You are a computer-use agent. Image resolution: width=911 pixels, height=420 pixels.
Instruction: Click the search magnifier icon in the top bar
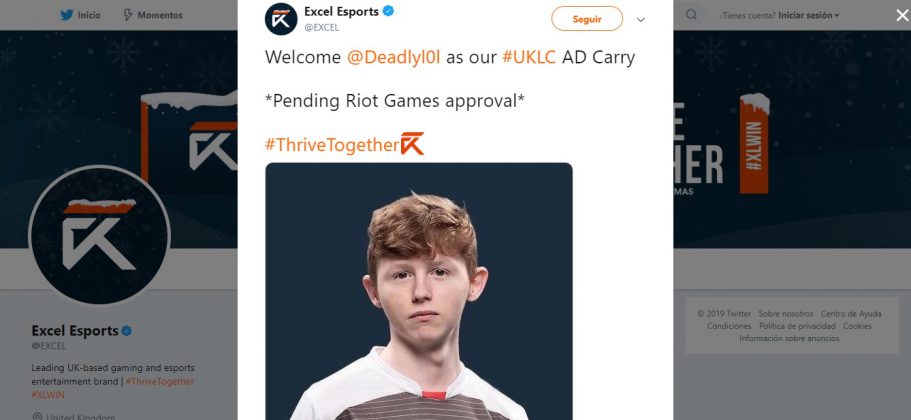coord(691,15)
